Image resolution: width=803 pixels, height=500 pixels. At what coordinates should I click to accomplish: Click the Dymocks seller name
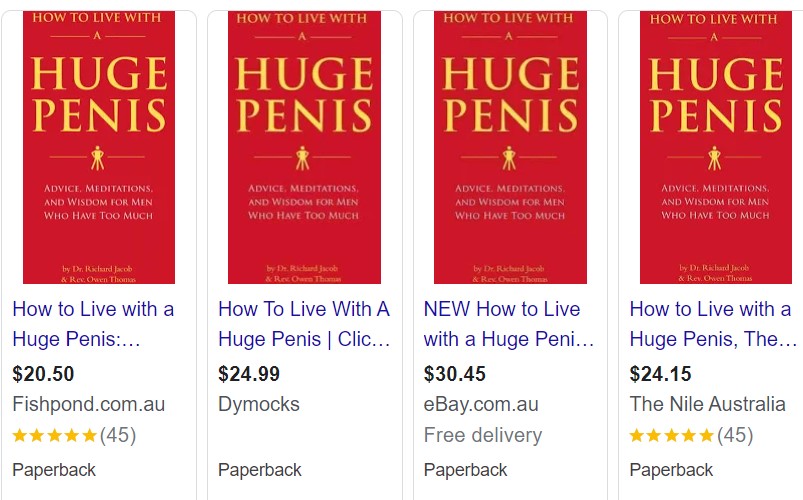coord(259,404)
